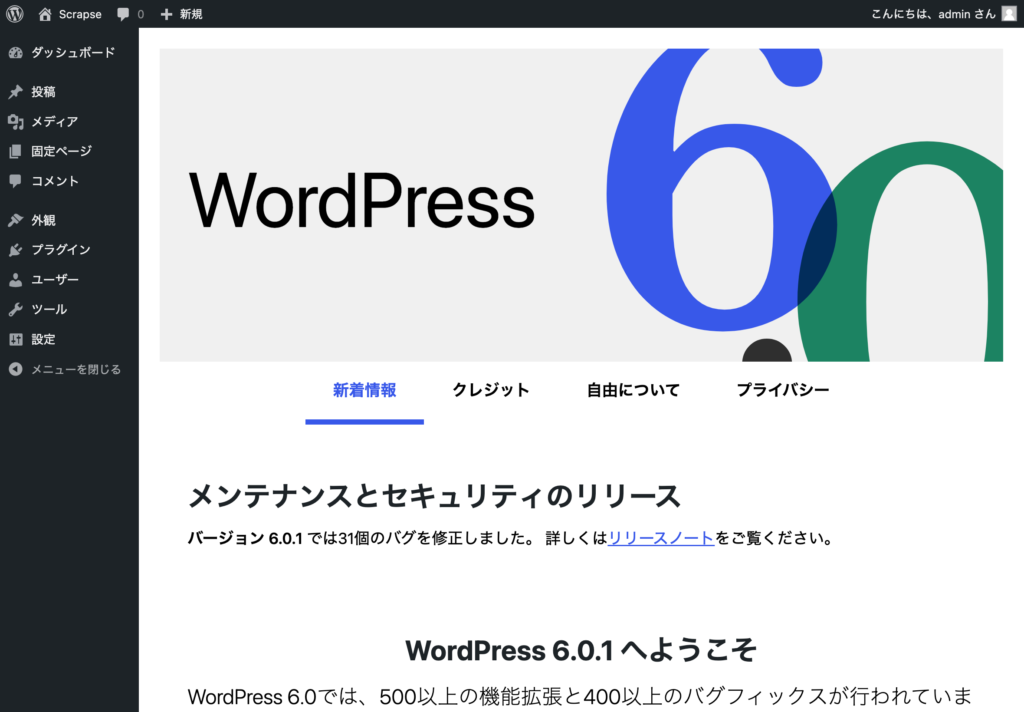Click the メディア media icon

(x=16, y=122)
